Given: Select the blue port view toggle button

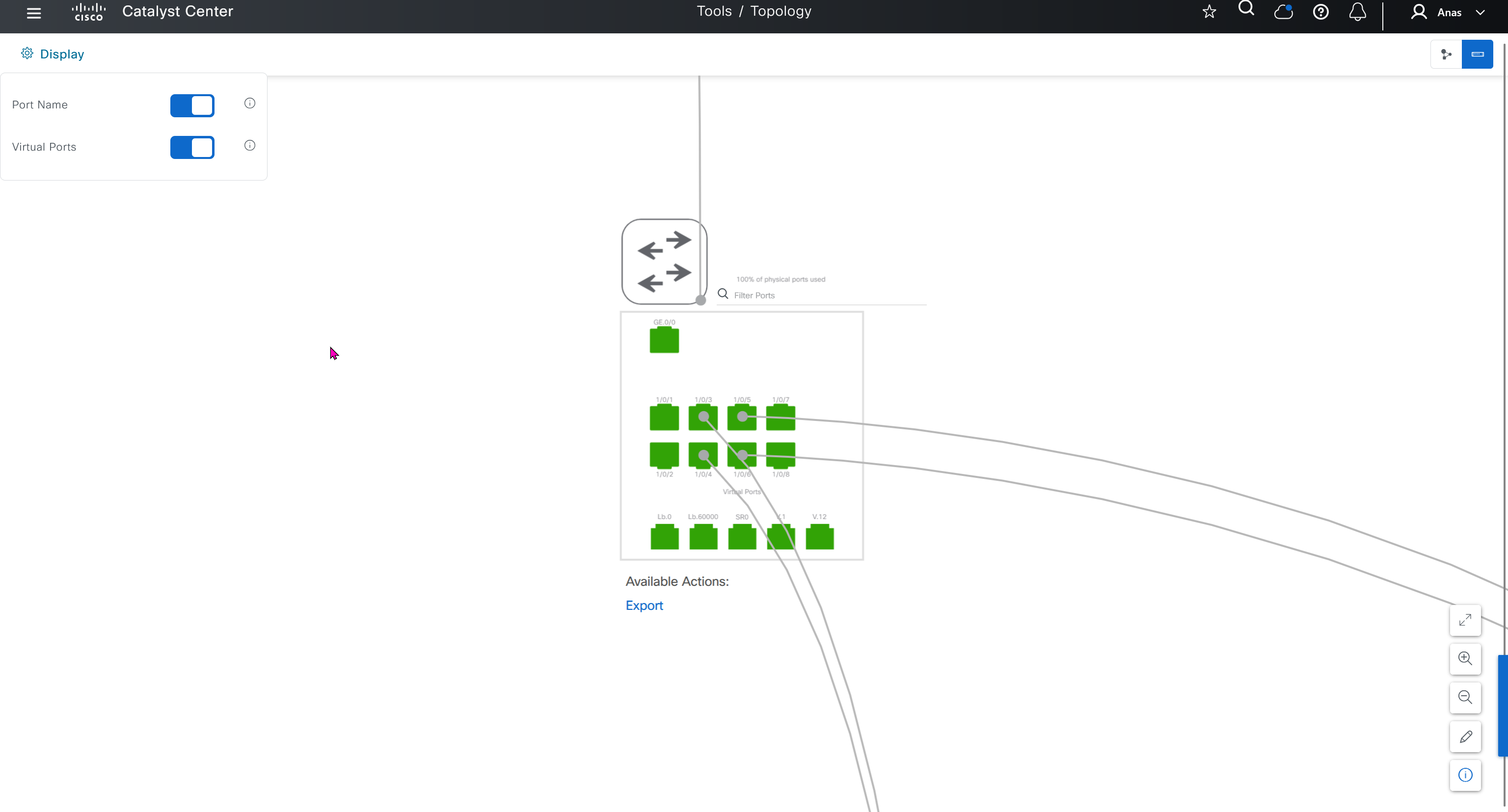Looking at the screenshot, I should point(1477,54).
